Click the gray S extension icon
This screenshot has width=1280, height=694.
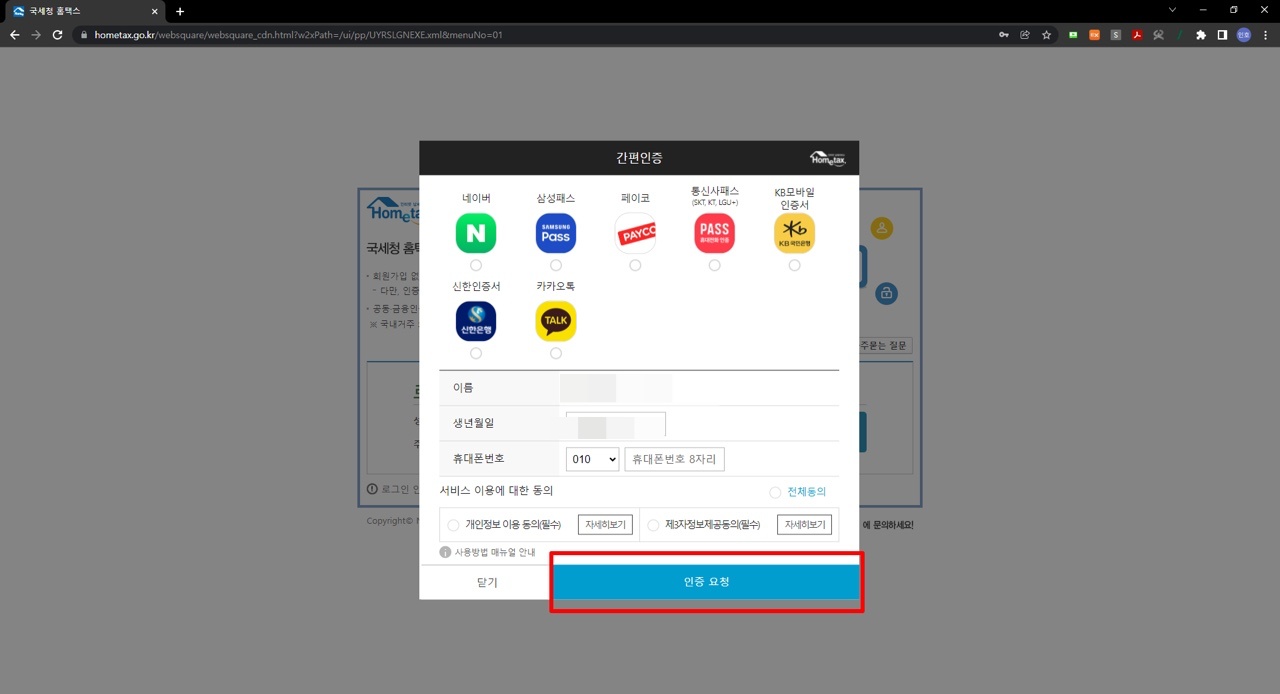[1116, 34]
